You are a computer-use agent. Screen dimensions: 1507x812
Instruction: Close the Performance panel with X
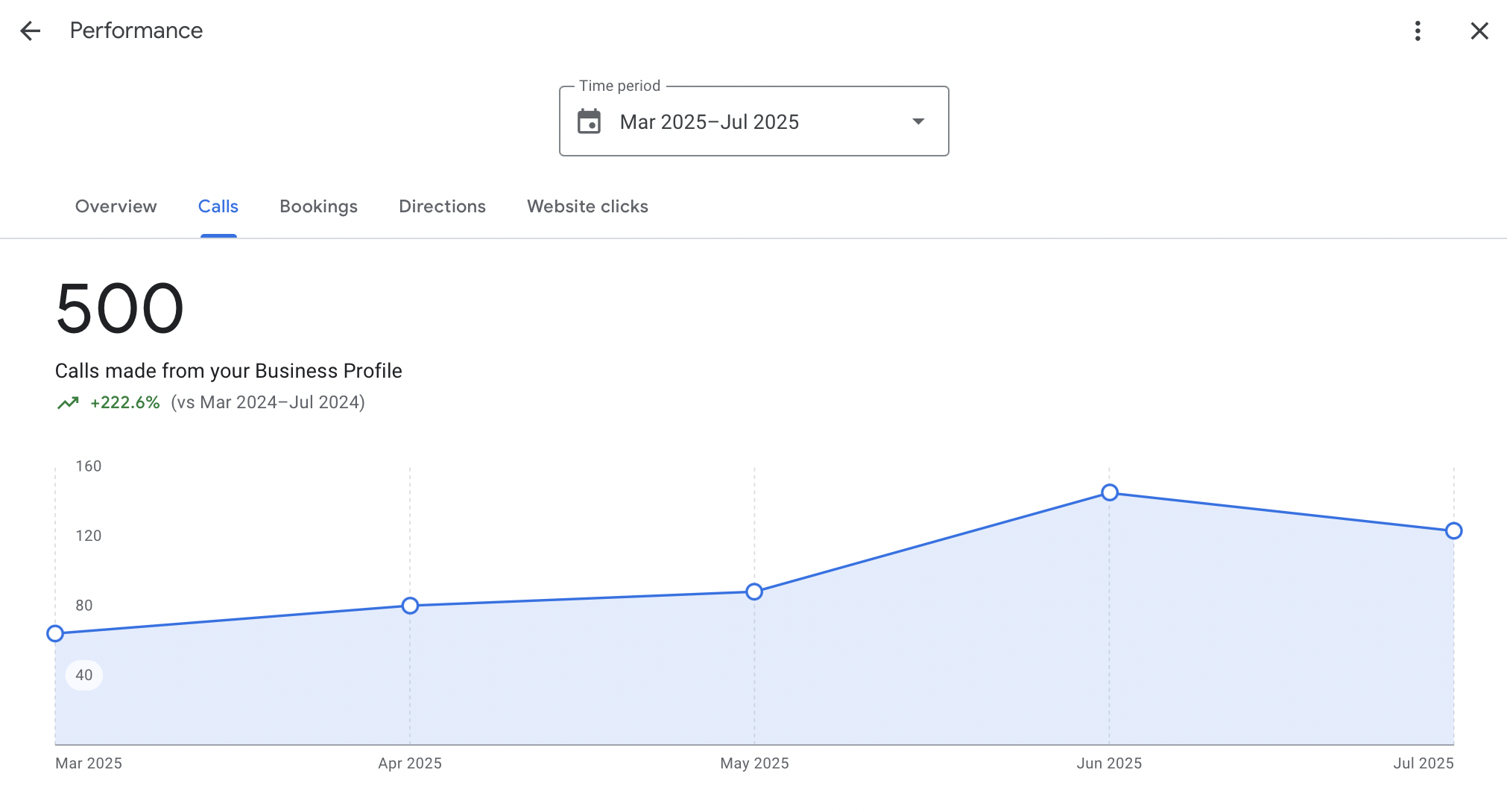1479,31
